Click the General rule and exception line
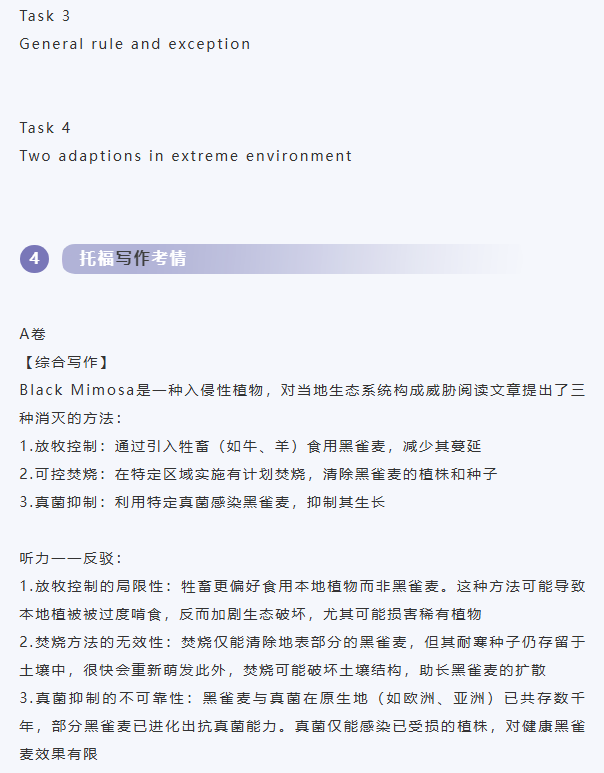Viewport: 604px width, 773px height. pyautogui.click(x=135, y=44)
